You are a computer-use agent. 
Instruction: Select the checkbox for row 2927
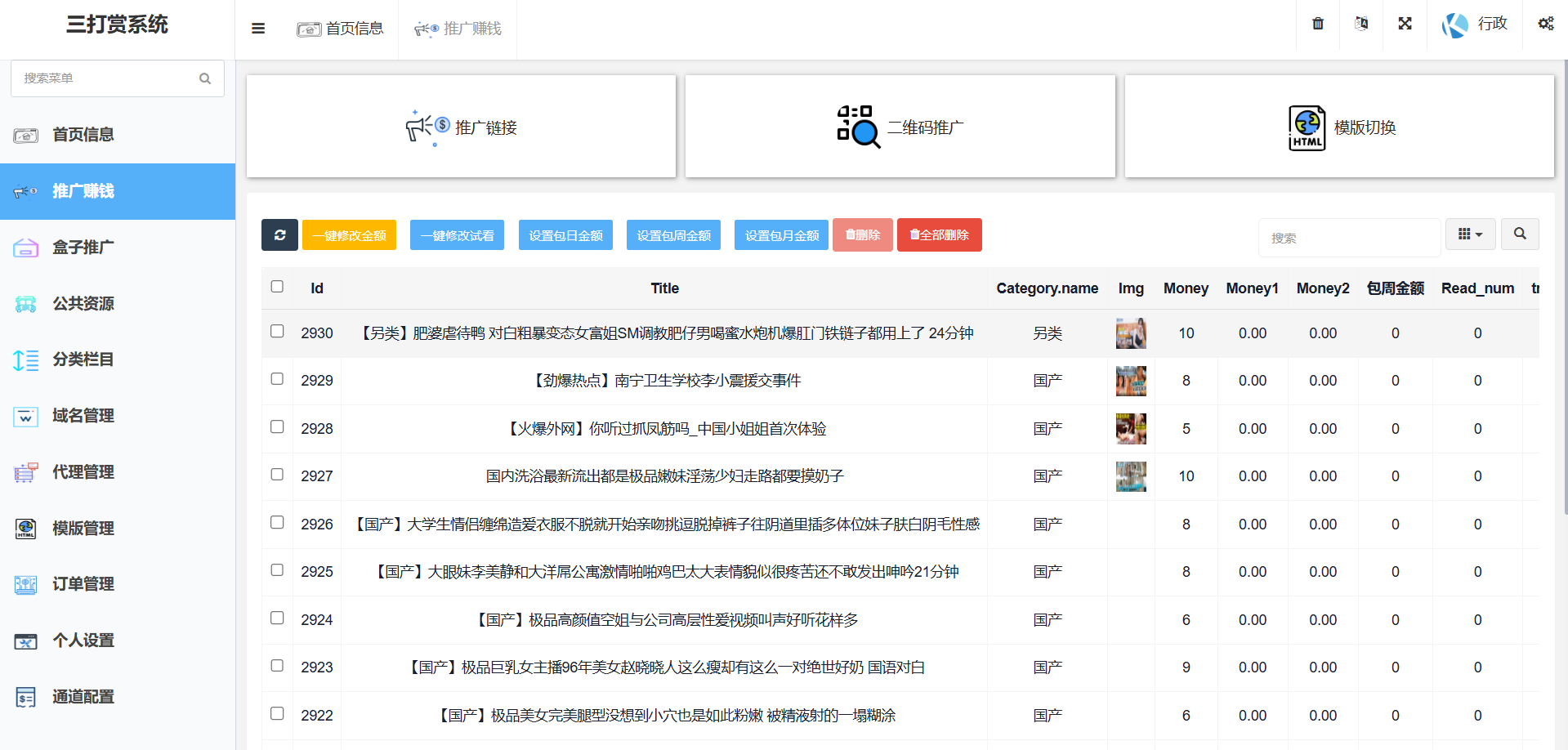pos(277,475)
